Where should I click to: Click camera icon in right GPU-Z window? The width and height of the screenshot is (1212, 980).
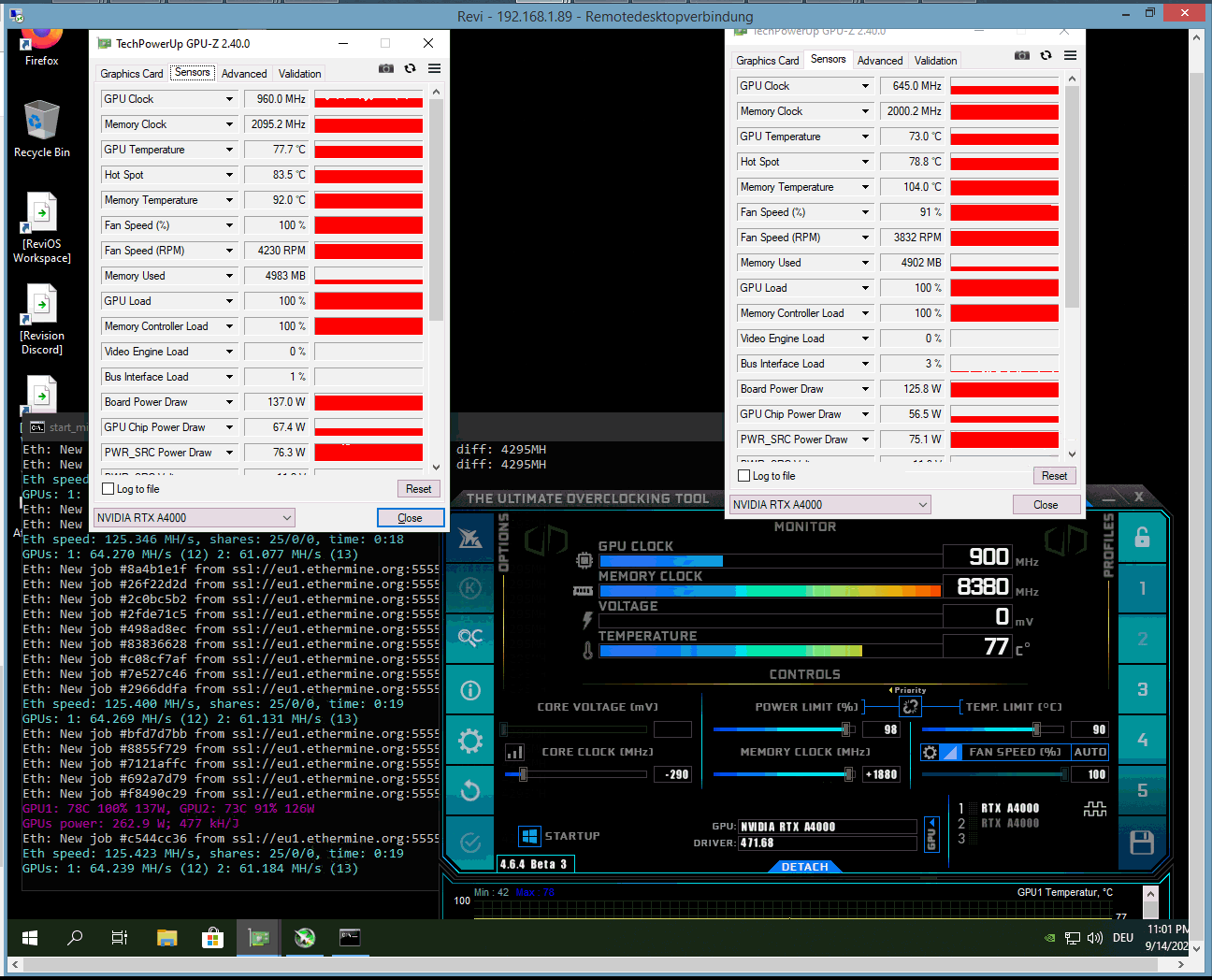click(1022, 55)
